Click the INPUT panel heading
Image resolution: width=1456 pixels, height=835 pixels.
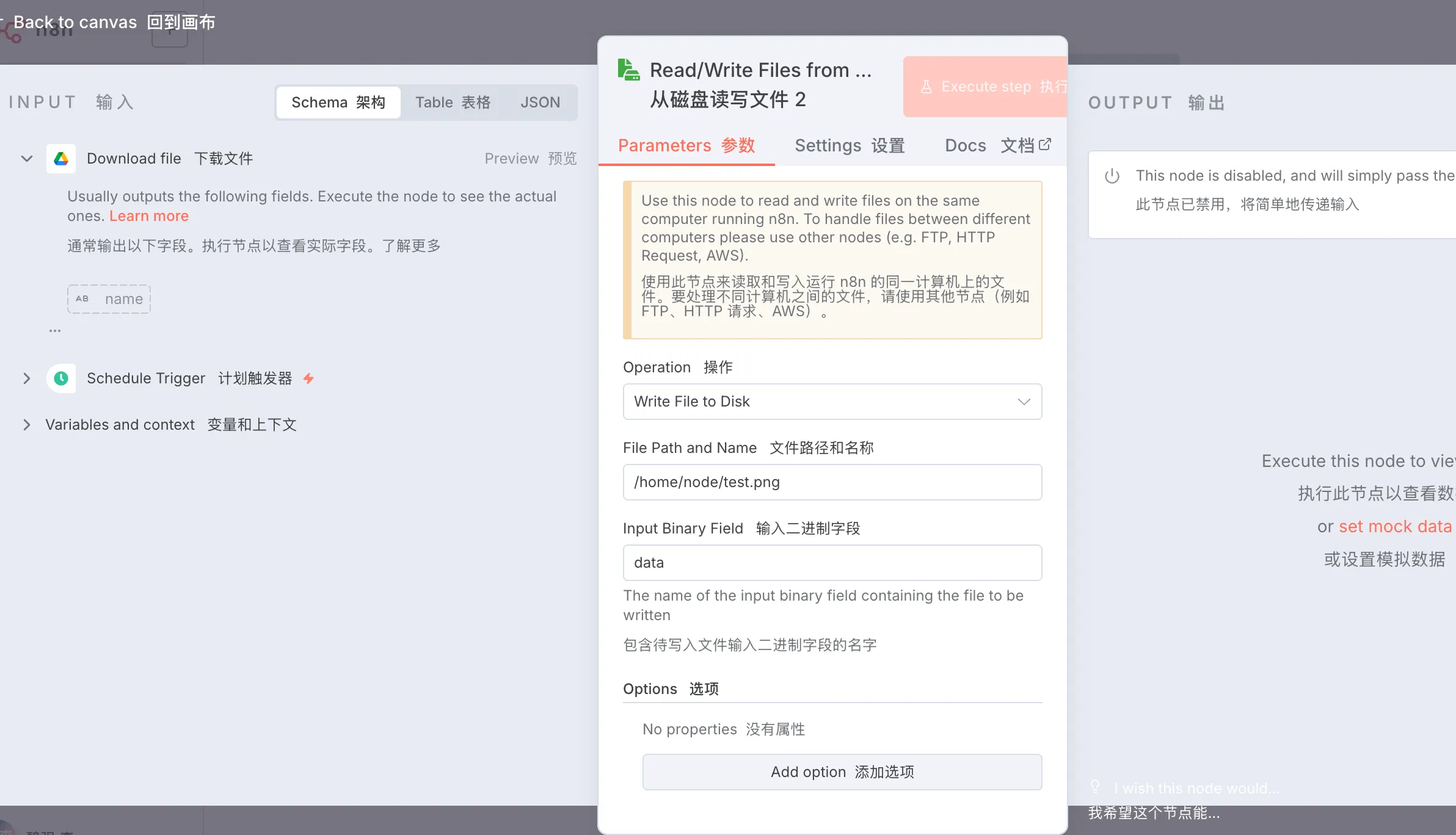(72, 102)
